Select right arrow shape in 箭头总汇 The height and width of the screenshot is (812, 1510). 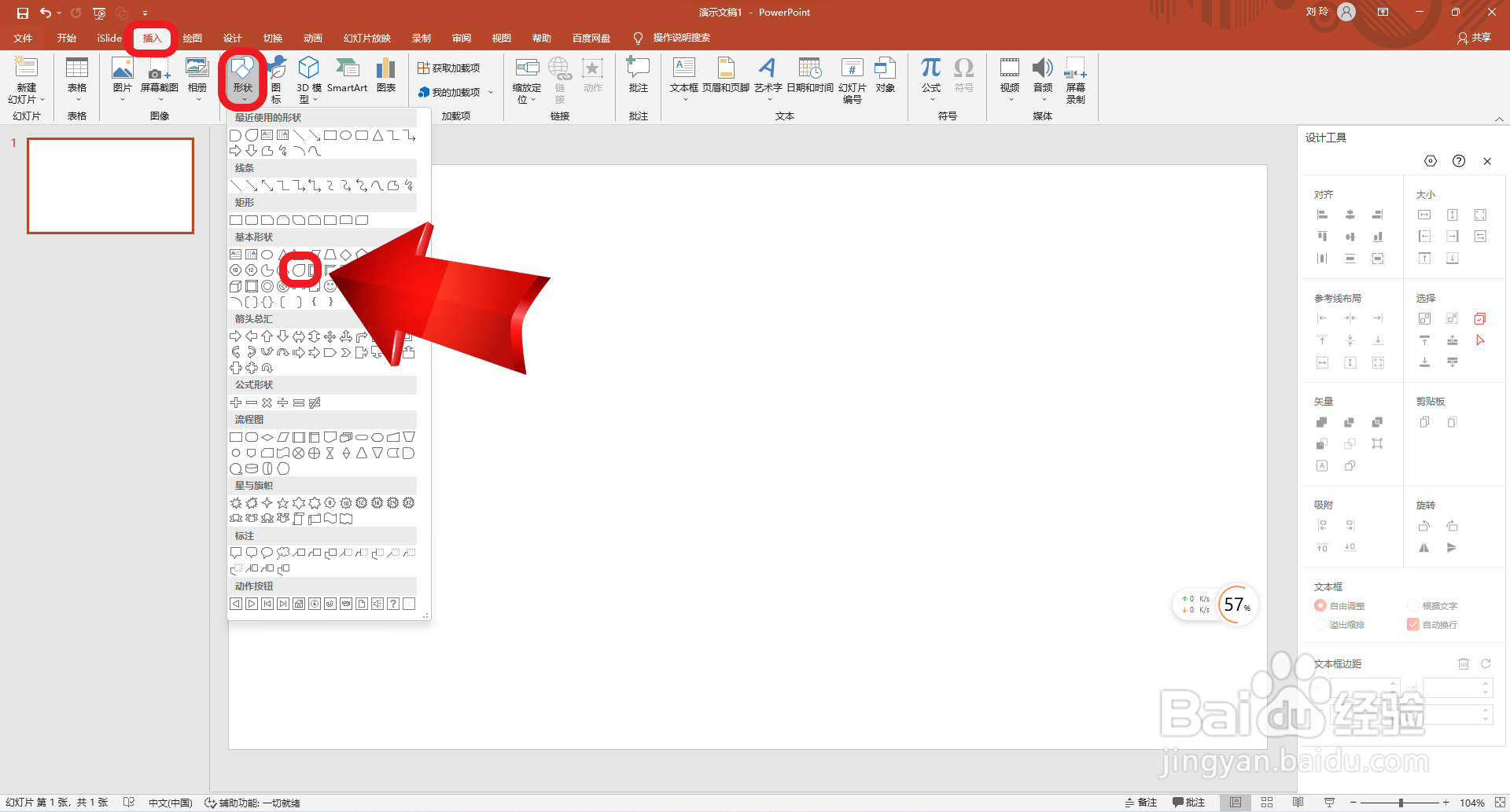pyautogui.click(x=235, y=336)
